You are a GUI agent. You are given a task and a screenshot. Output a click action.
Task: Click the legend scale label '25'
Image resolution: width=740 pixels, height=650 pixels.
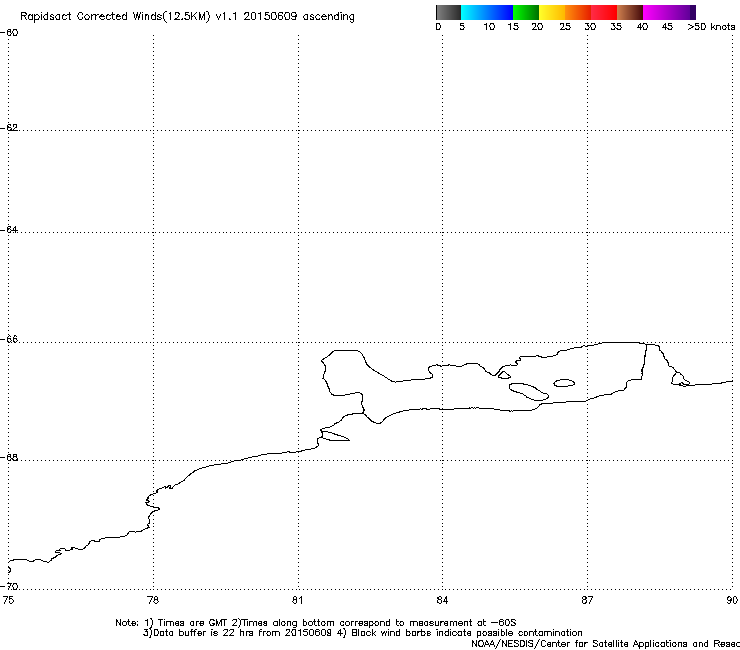coord(565,27)
